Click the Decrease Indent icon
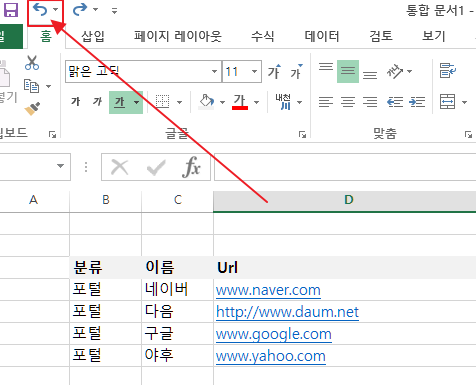The image size is (476, 385). pyautogui.click(x=395, y=102)
